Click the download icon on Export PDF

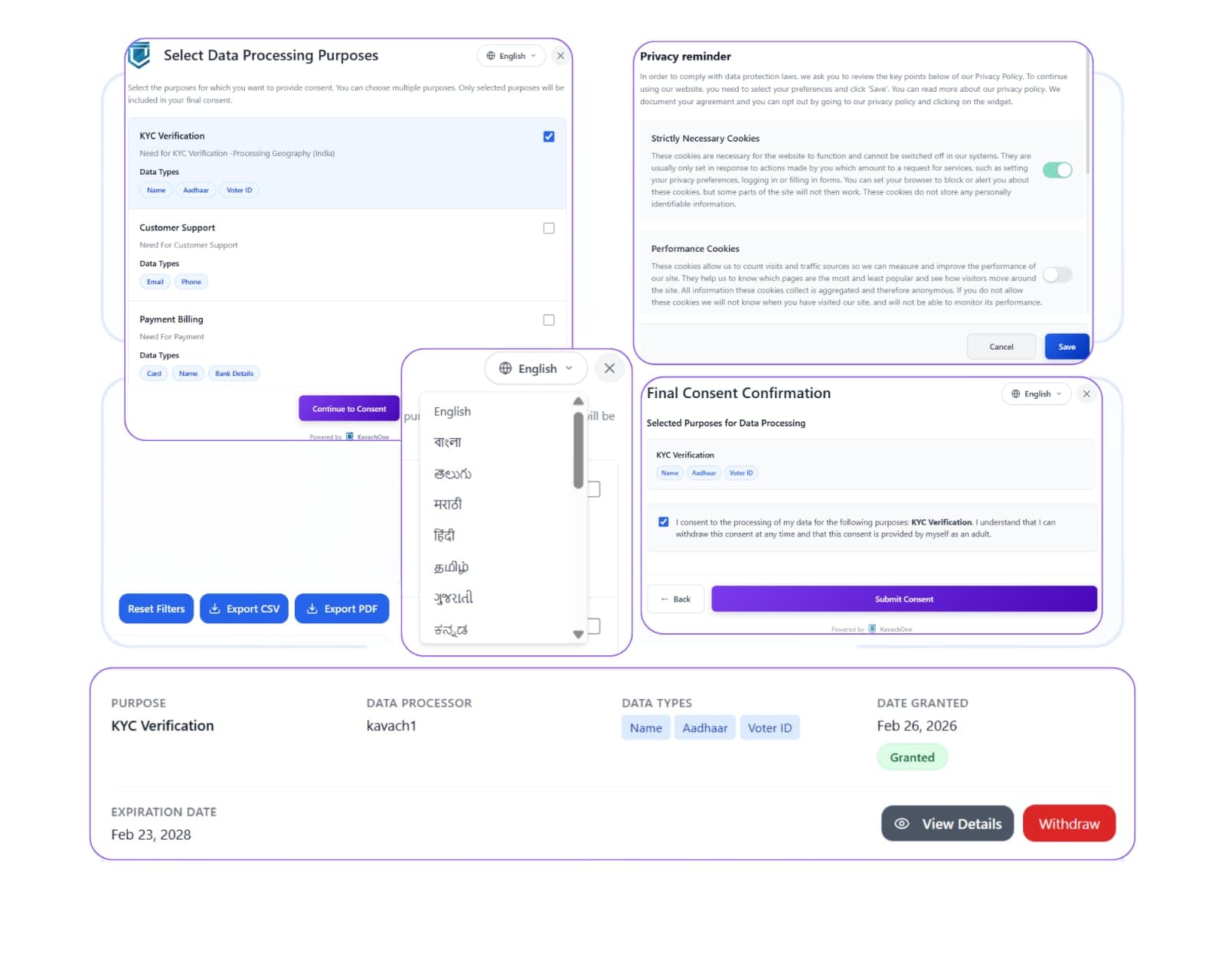pos(312,608)
